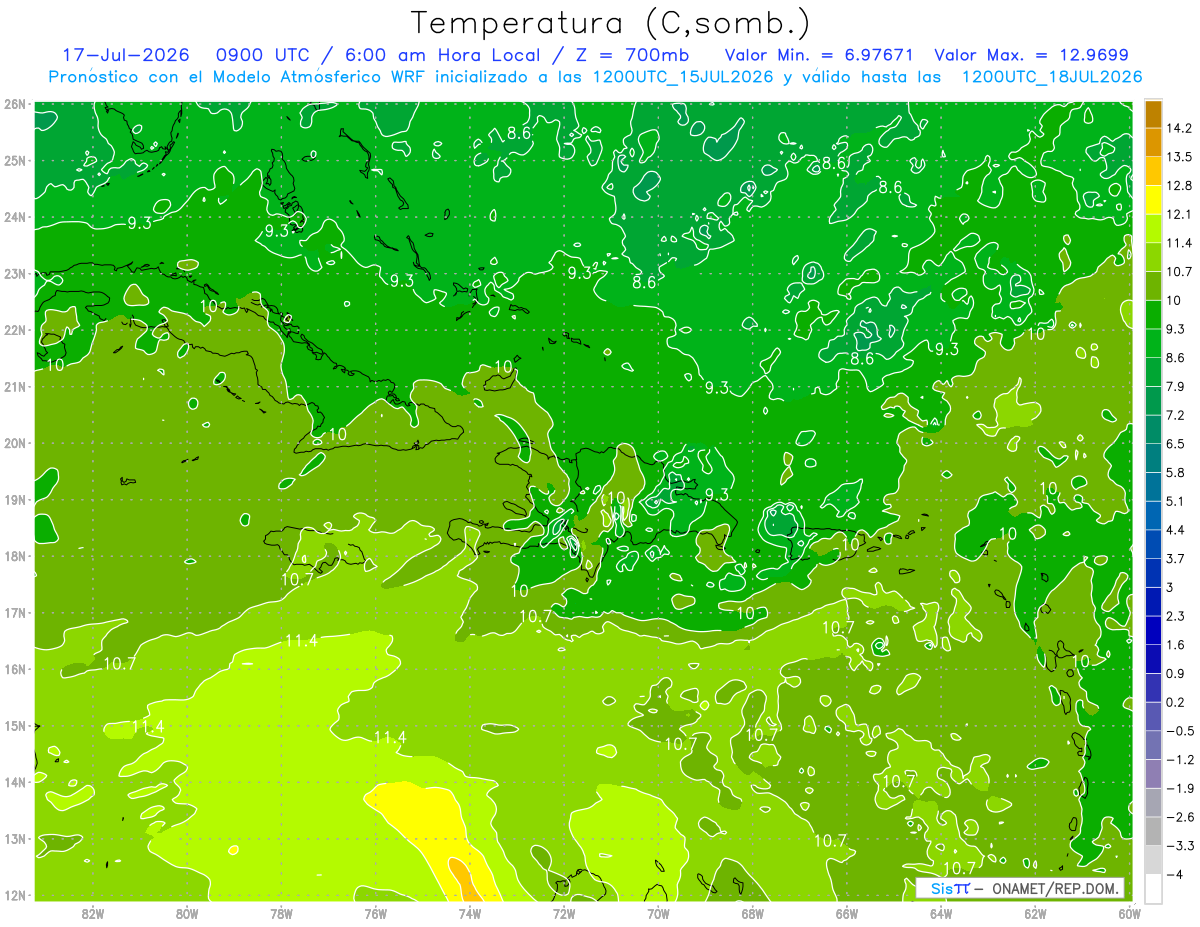Click the "19N" latitude axis label
This screenshot has height=927, width=1200.
point(14,499)
